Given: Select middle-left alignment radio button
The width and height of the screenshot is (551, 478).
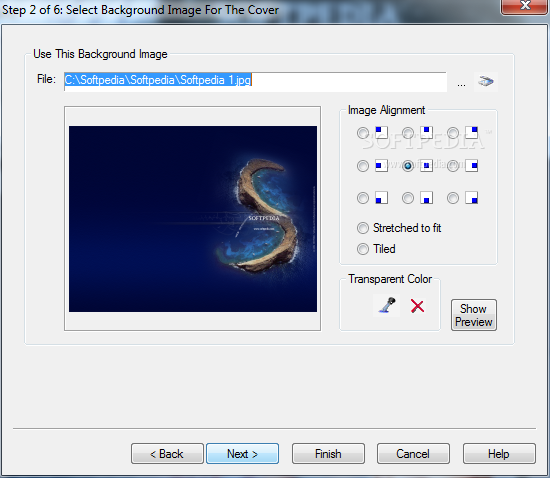Looking at the screenshot, I should pos(363,166).
